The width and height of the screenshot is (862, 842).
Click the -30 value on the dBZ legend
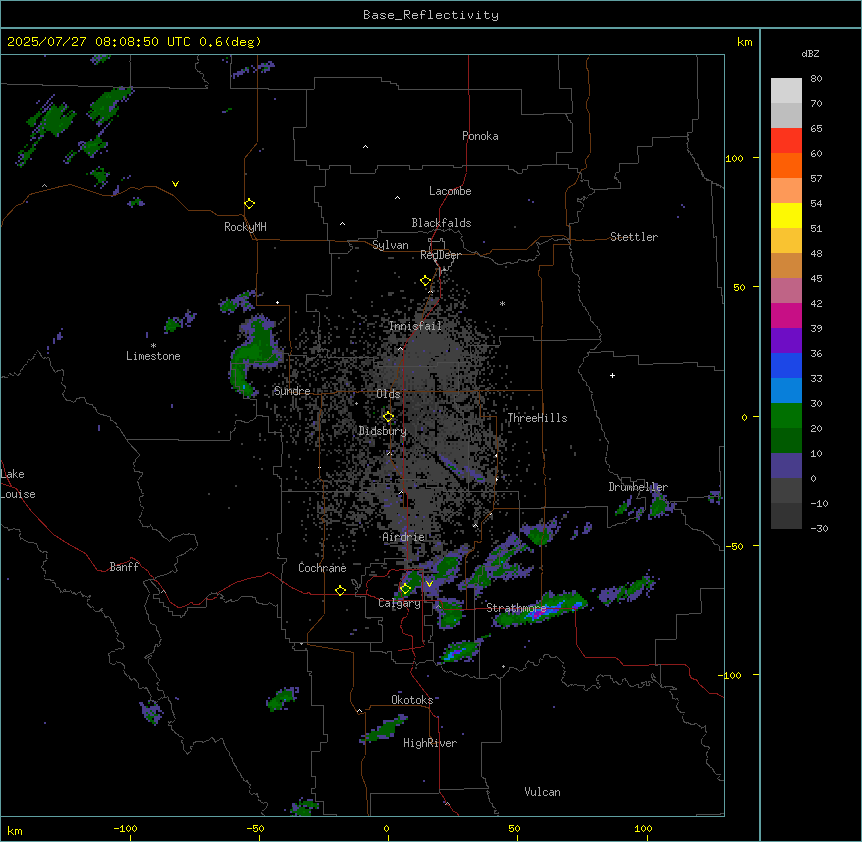coord(819,528)
